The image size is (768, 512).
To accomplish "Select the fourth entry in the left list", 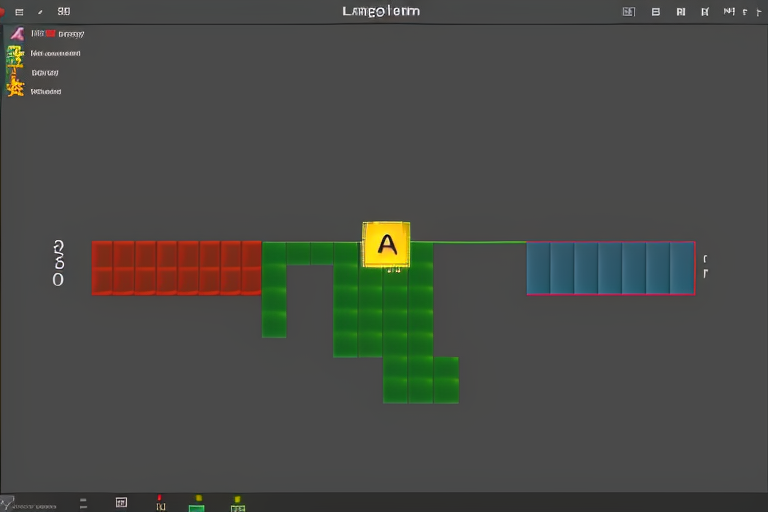I will coord(45,91).
